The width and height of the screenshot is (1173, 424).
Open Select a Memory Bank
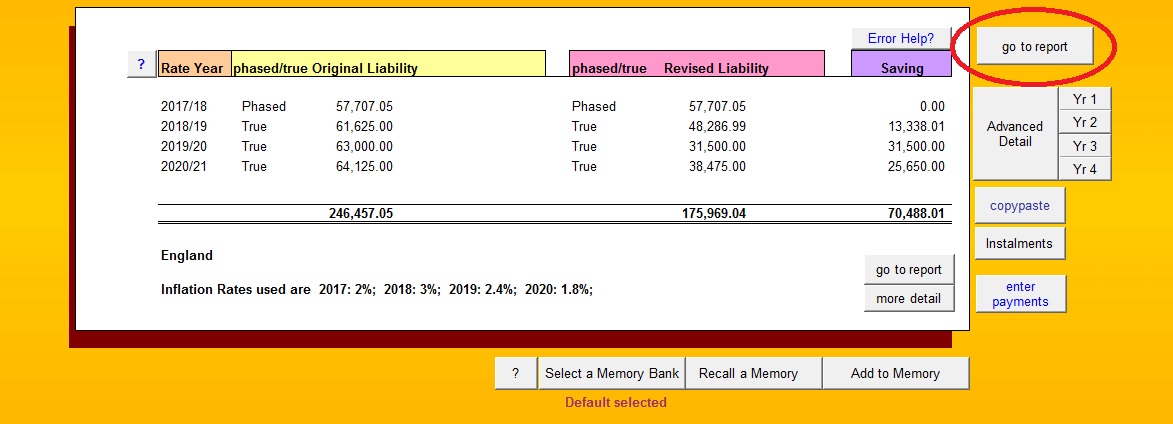[611, 373]
